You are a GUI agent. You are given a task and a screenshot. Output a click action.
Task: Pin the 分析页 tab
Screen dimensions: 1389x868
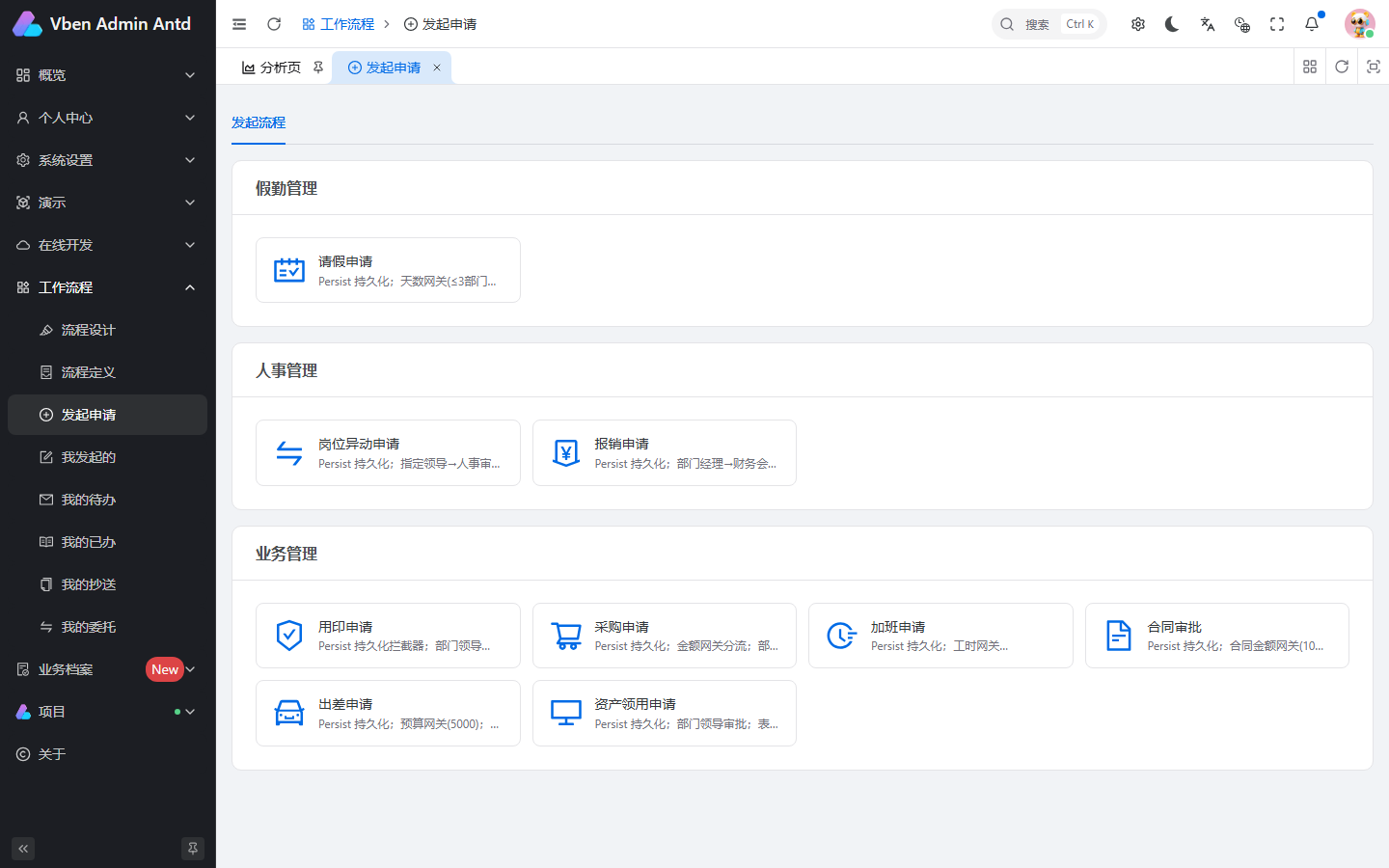point(318,68)
